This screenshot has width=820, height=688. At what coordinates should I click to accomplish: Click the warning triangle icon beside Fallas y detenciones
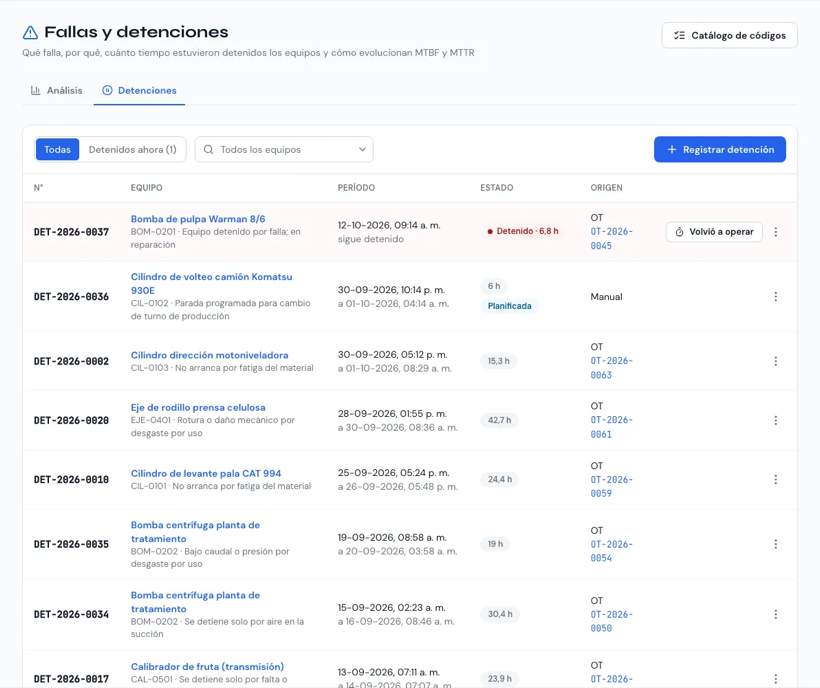(30, 32)
